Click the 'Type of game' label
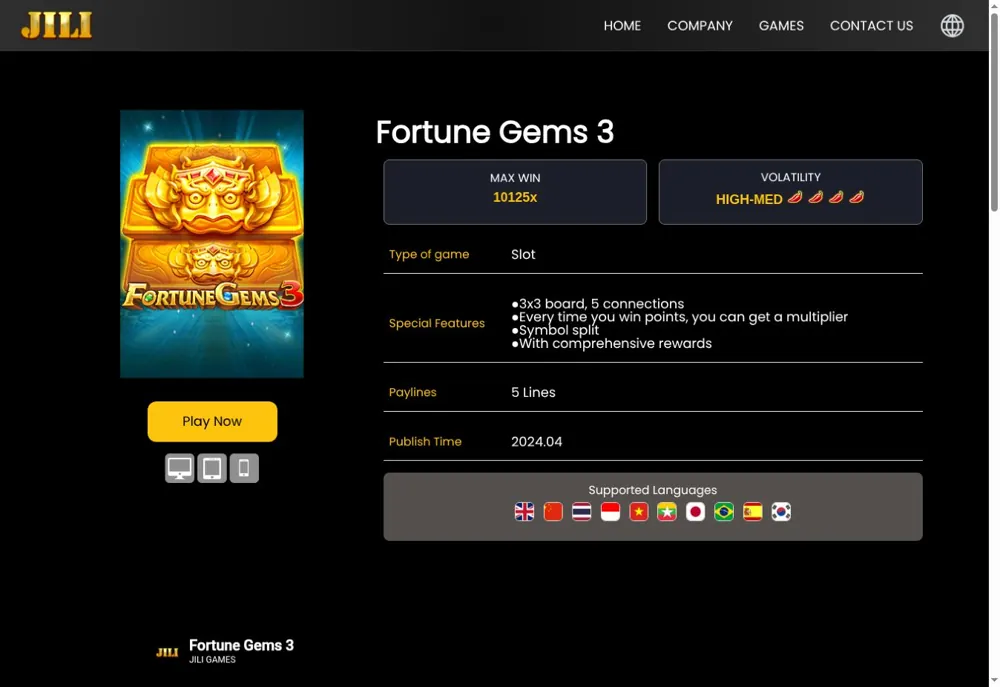Screen dimensions: 1000x687 [x=429, y=255]
